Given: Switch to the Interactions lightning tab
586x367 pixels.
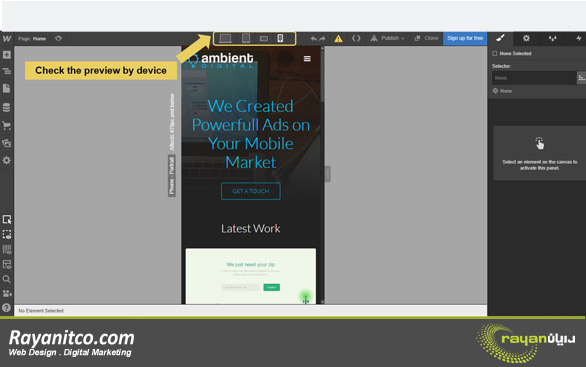Looking at the screenshot, I should click(x=579, y=38).
